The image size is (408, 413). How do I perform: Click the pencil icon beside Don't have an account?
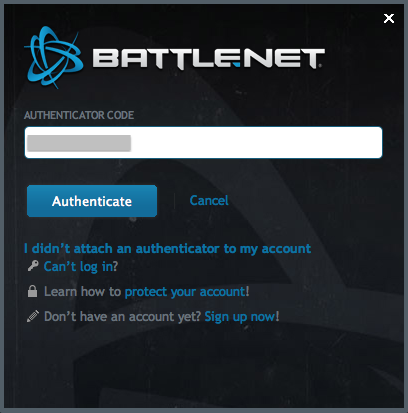(33, 316)
